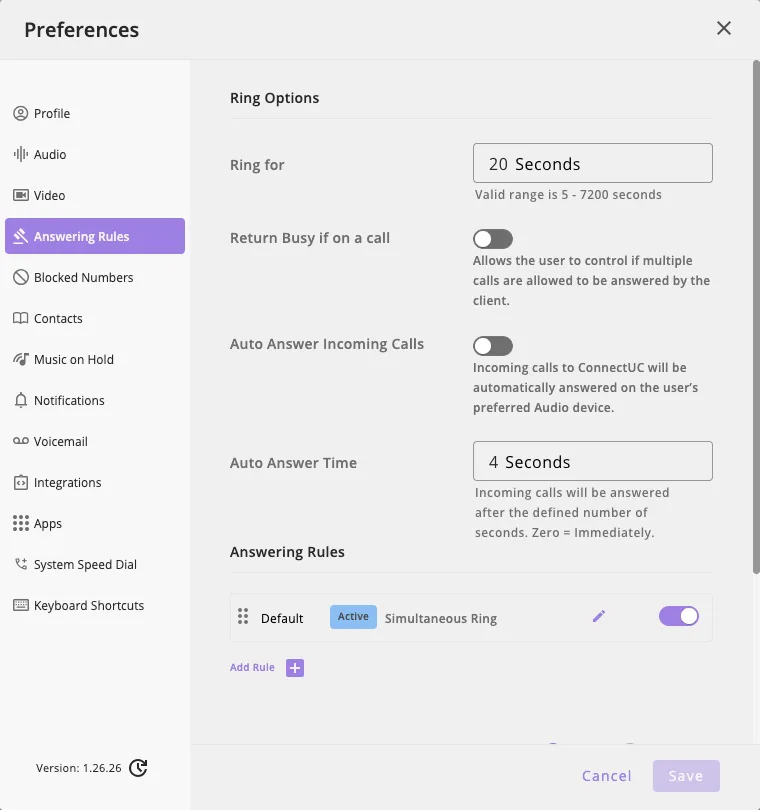Toggle Return Busy if on a call
This screenshot has width=760, height=810.
pos(493,239)
